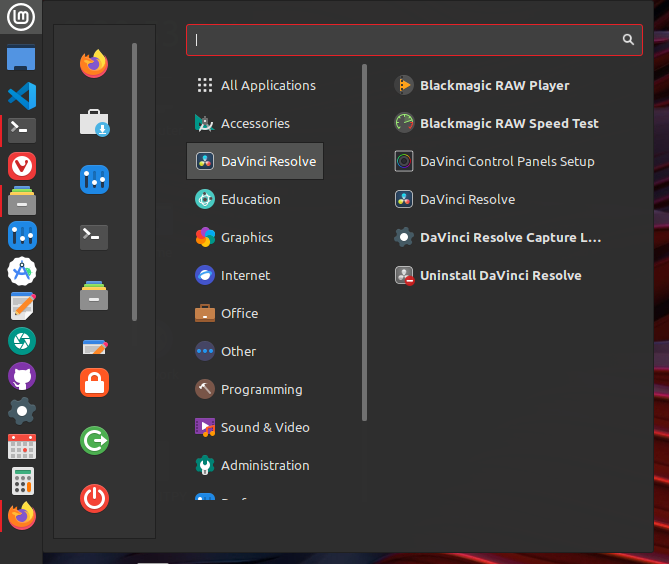The width and height of the screenshot is (669, 564).
Task: Launch Blackmagic RAW Speed Test
Action: [x=496, y=123]
